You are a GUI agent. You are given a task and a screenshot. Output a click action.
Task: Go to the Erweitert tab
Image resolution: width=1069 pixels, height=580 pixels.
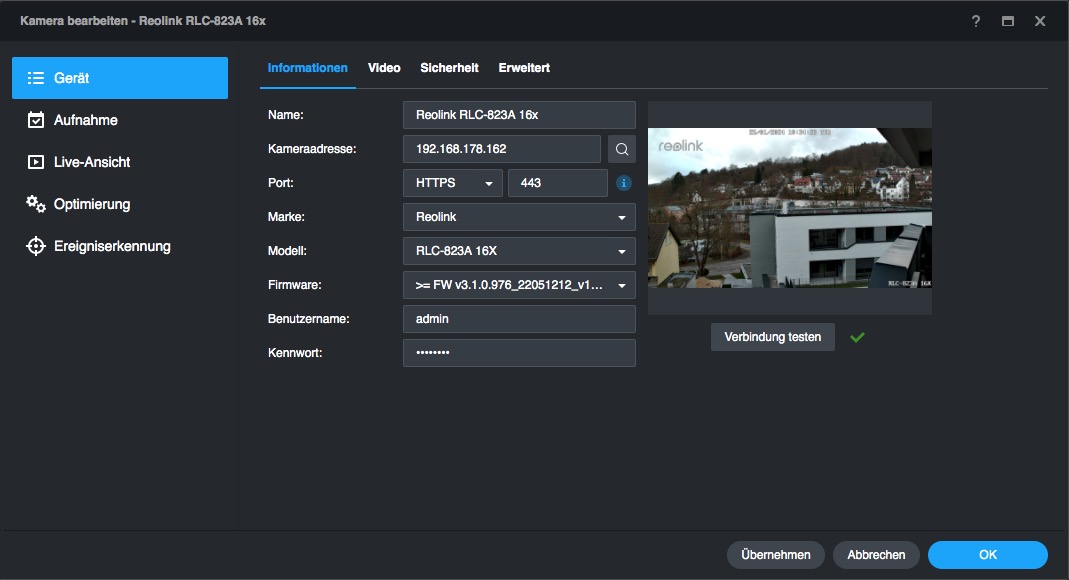(524, 68)
